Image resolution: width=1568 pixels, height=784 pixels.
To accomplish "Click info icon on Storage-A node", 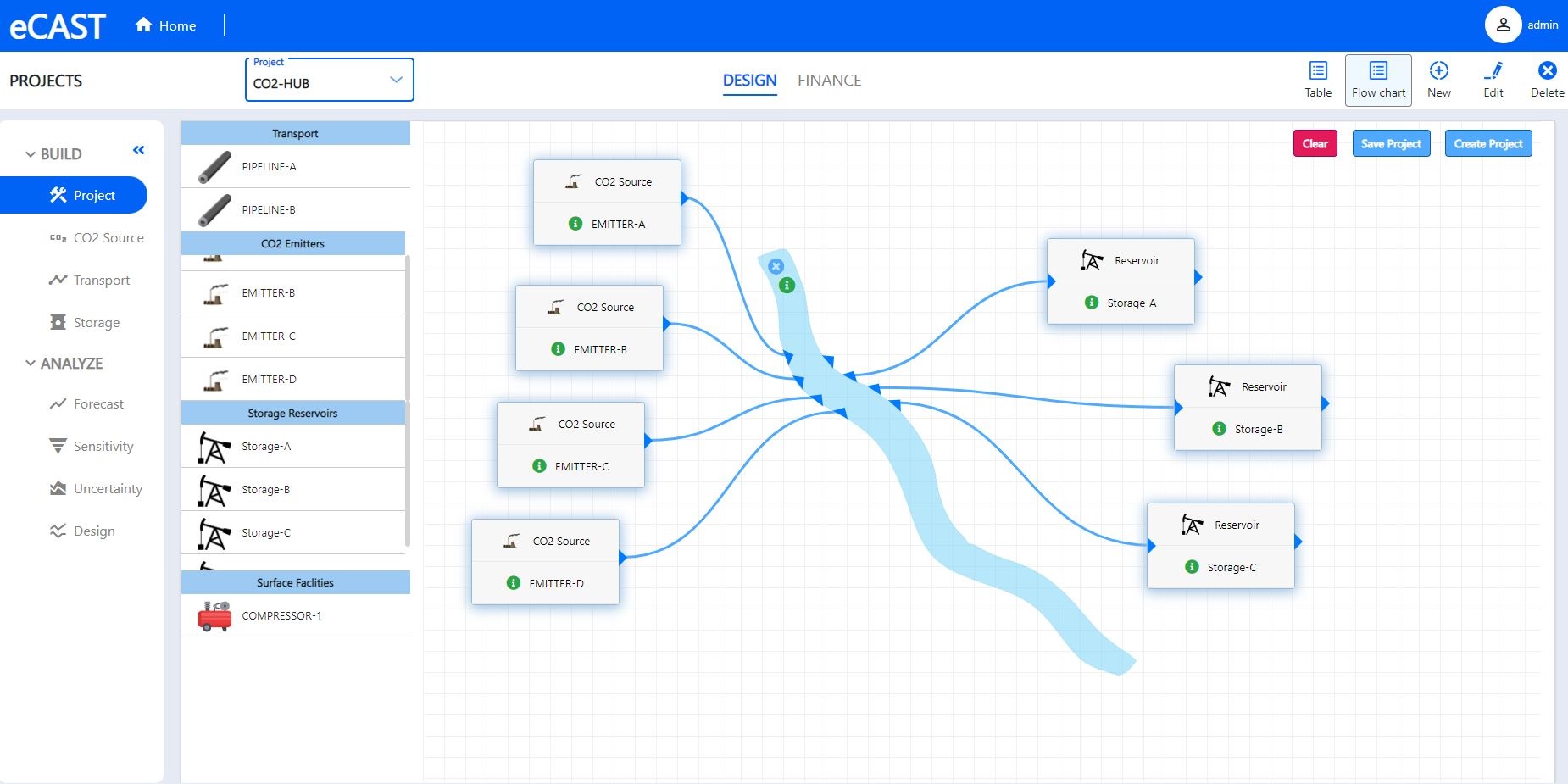I will click(x=1092, y=303).
